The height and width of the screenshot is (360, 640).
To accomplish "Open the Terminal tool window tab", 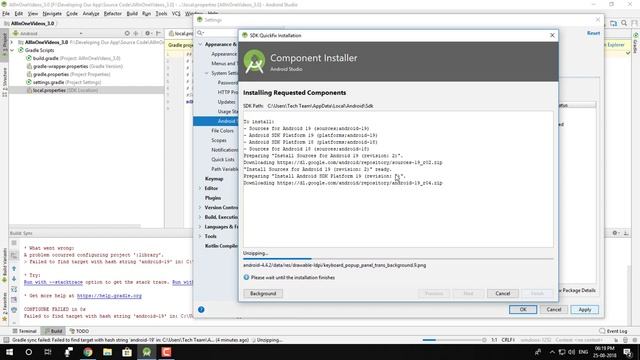I will point(24,331).
